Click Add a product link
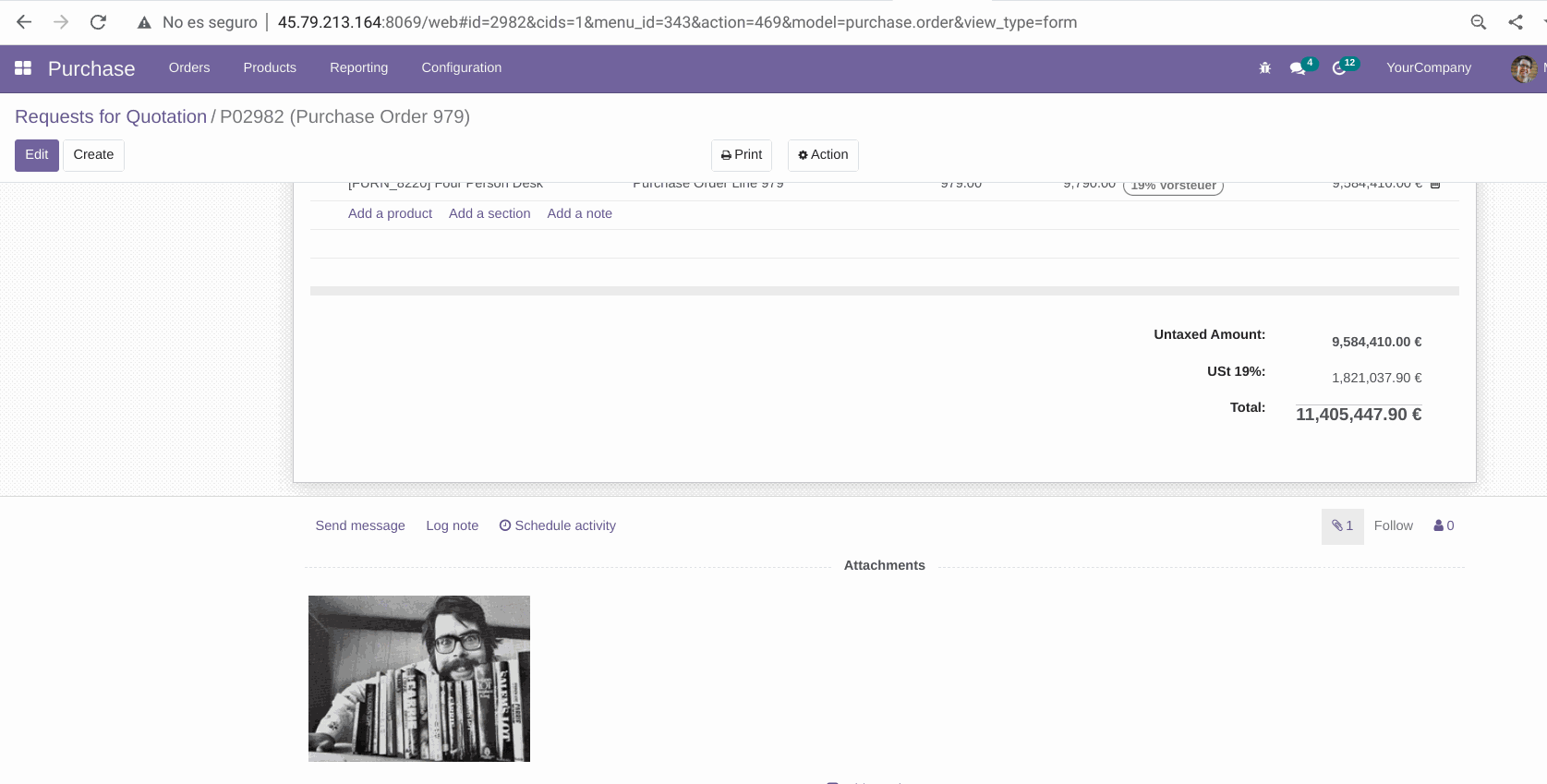 [390, 214]
